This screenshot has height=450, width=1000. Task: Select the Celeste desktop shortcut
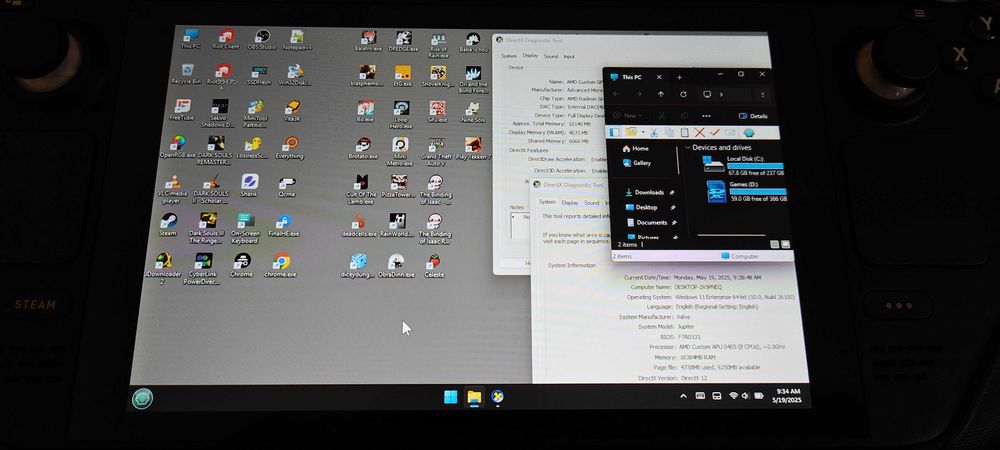pyautogui.click(x=434, y=266)
